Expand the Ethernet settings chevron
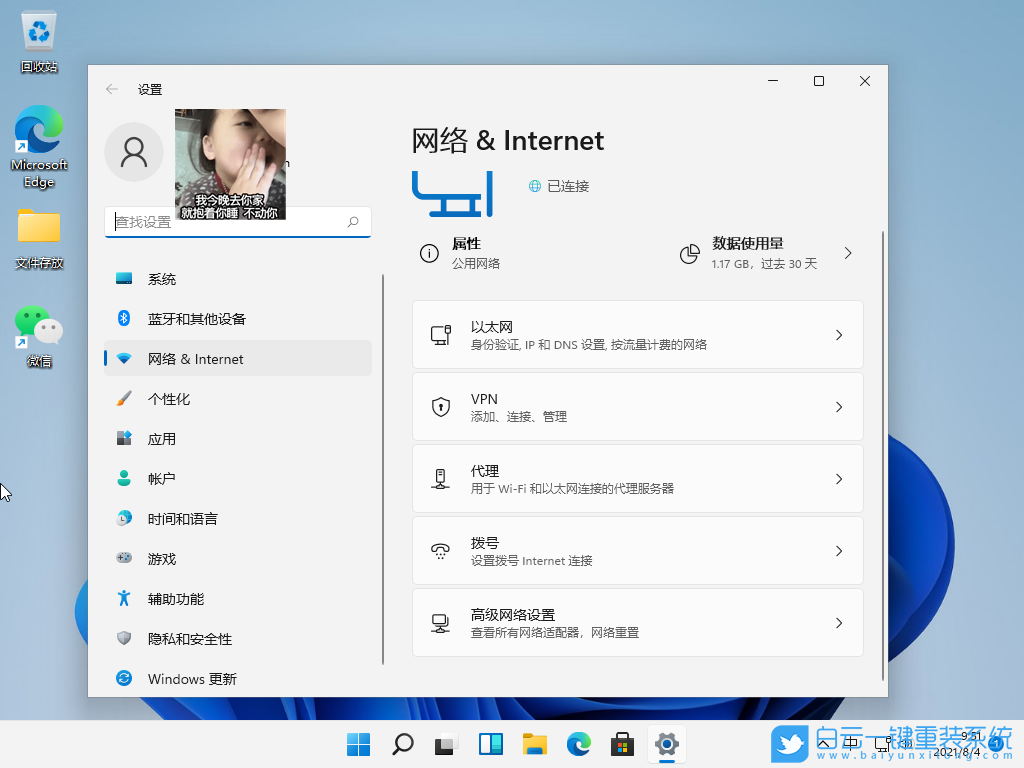The image size is (1024, 768). point(839,334)
